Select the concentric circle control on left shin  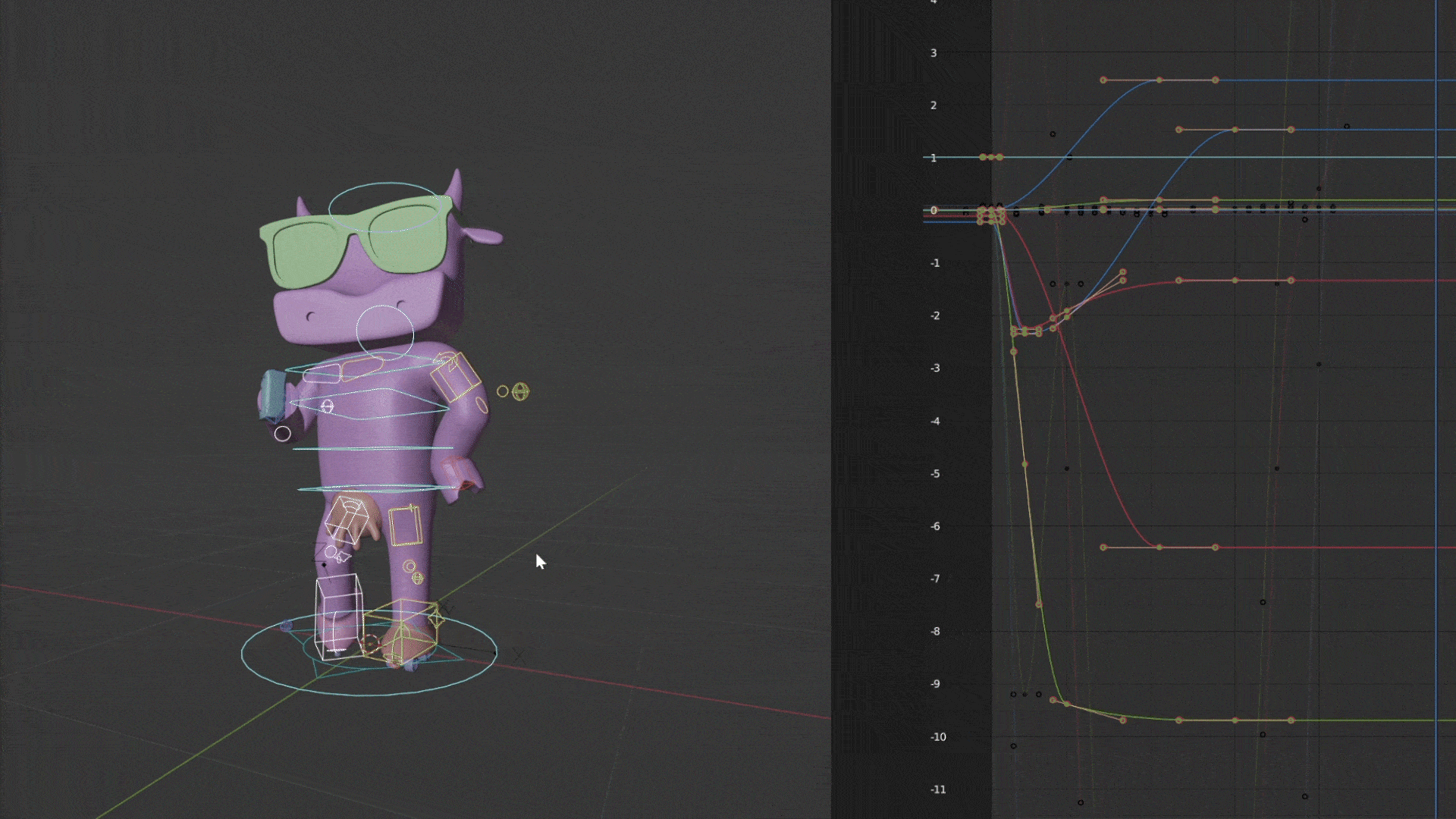tap(409, 566)
